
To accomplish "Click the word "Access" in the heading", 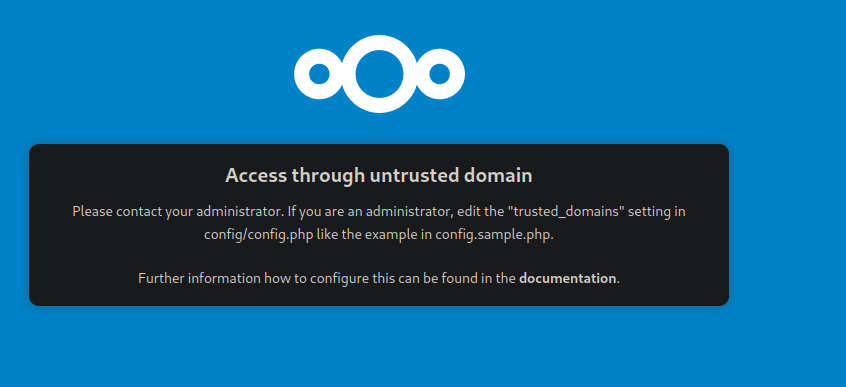I will point(256,175).
